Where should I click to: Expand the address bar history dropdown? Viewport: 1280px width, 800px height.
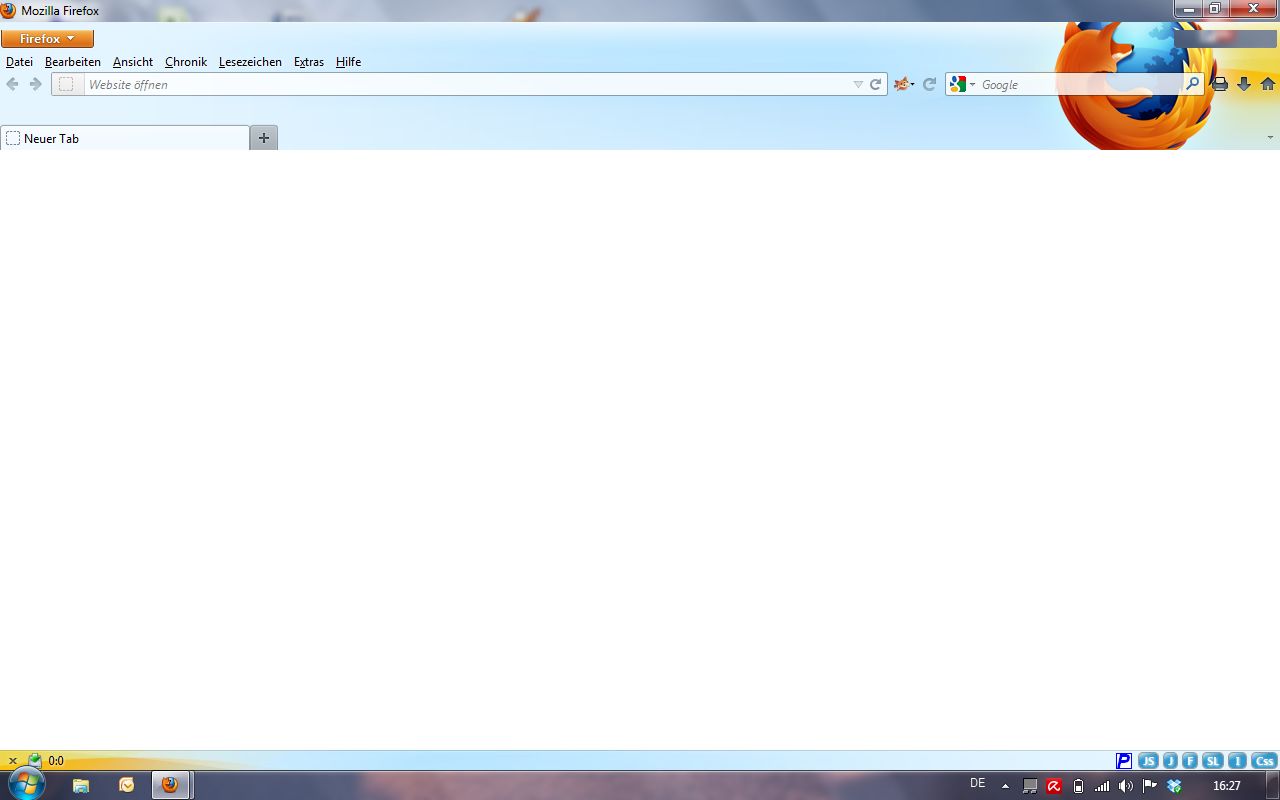pyautogui.click(x=858, y=85)
